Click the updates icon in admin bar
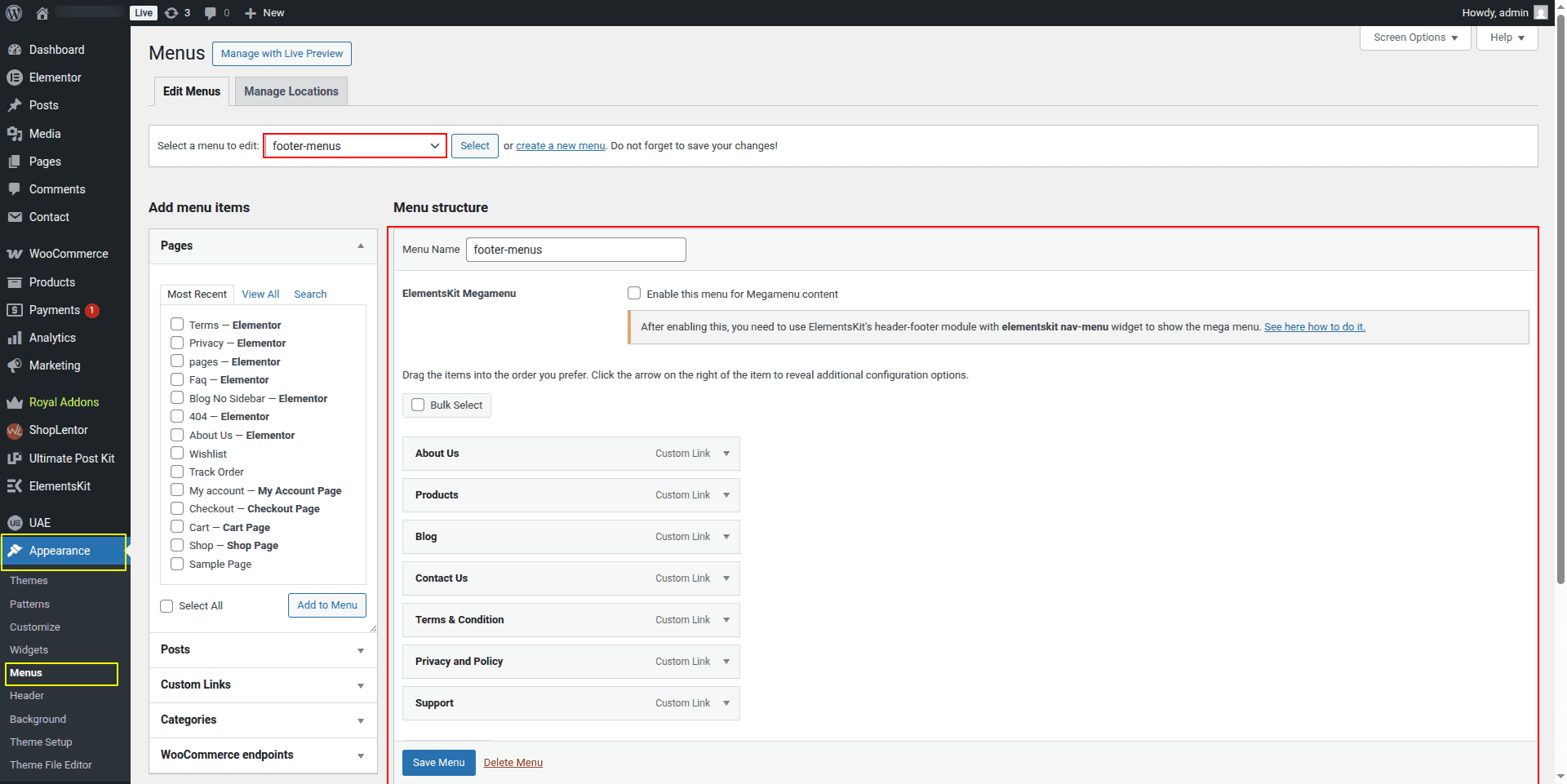The image size is (1567, 784). coord(171,13)
